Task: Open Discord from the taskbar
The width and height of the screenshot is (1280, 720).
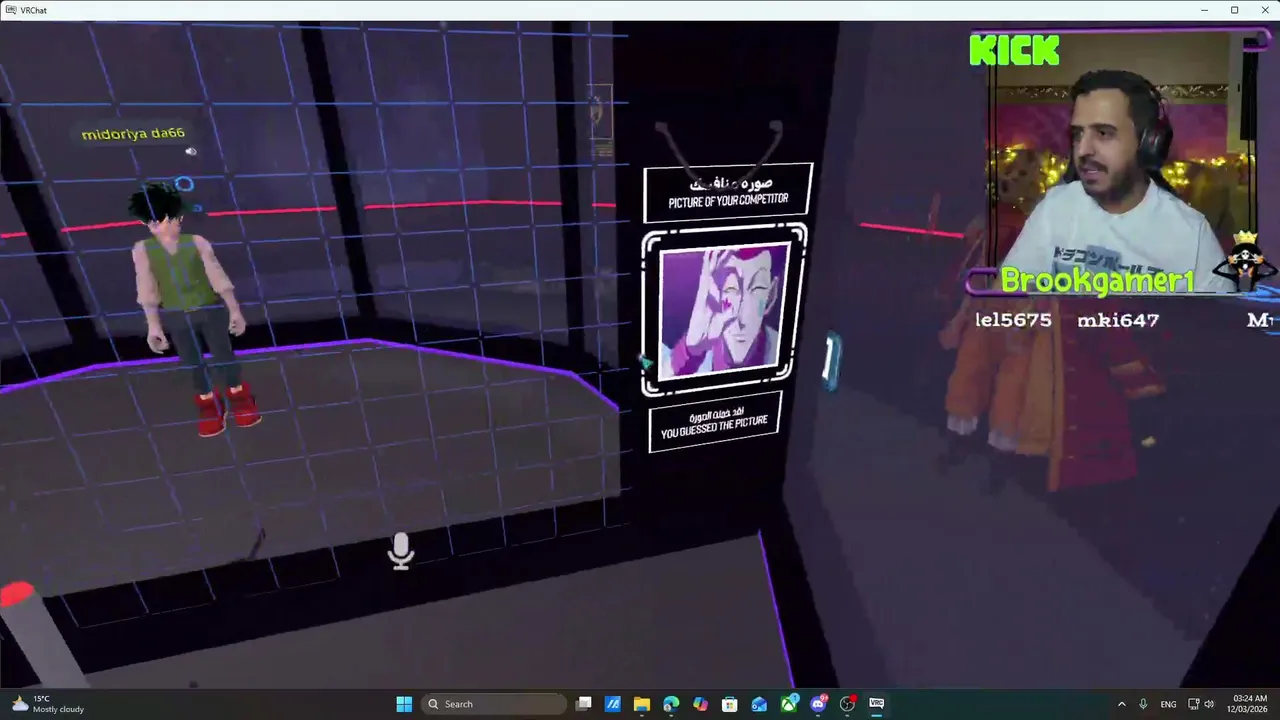Action: 818,704
